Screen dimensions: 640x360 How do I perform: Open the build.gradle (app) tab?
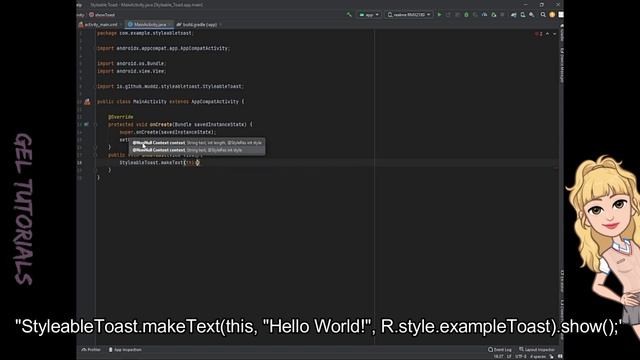pos(199,24)
